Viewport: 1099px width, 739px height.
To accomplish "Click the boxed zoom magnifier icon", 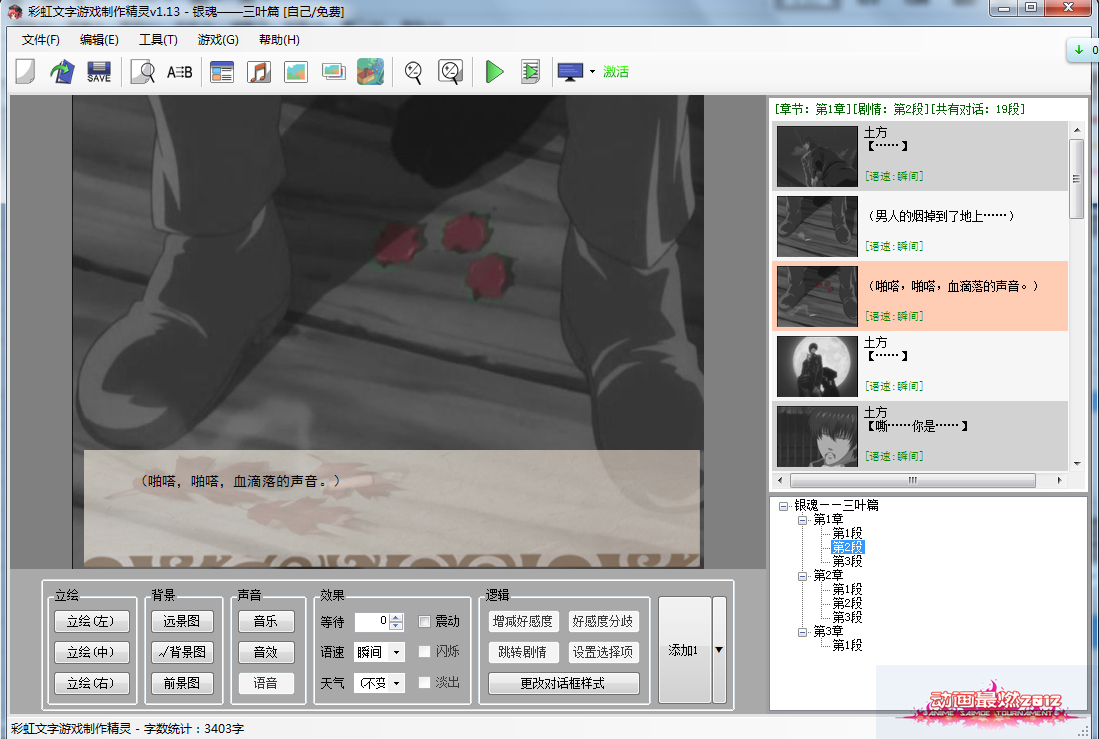I will click(x=450, y=72).
